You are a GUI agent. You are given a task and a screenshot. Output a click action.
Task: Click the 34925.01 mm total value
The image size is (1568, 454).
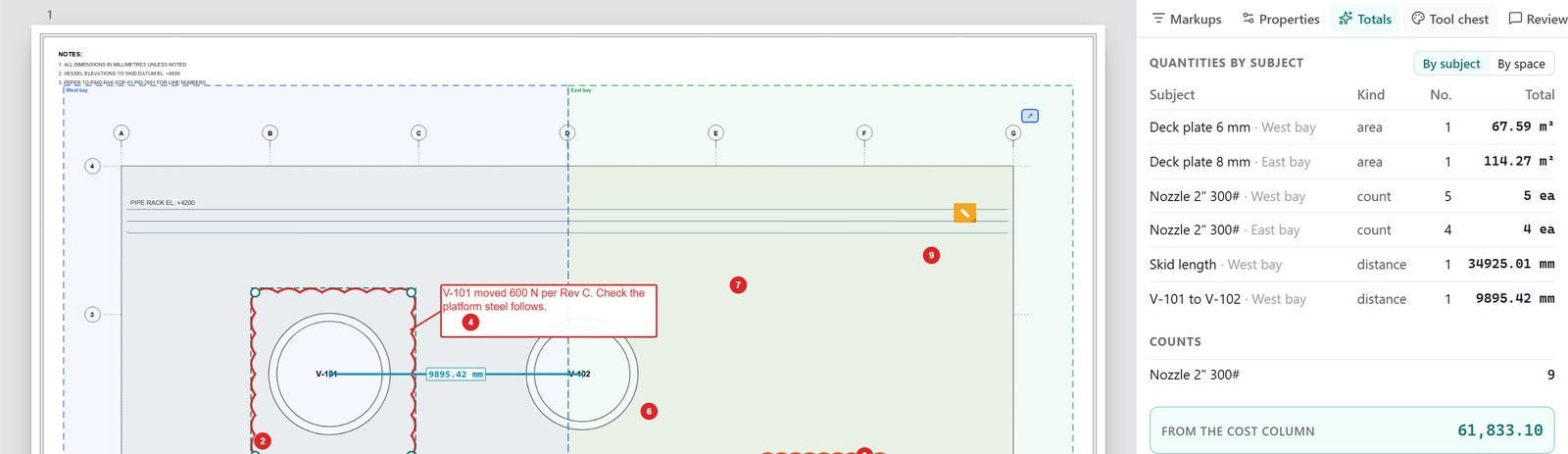(1511, 264)
